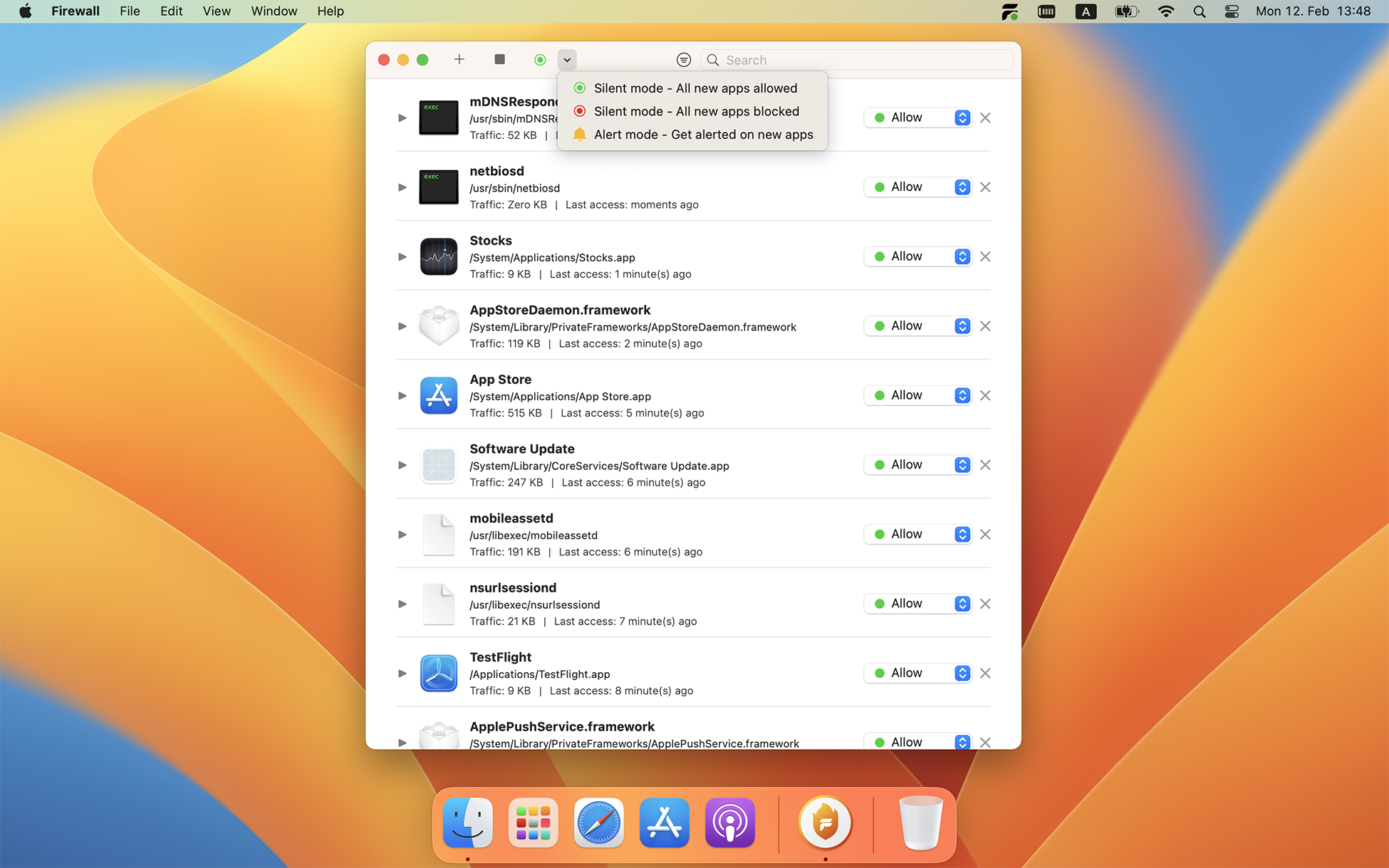1389x868 pixels.
Task: Open Allow popup for nsurlsessiond
Action: (x=962, y=604)
